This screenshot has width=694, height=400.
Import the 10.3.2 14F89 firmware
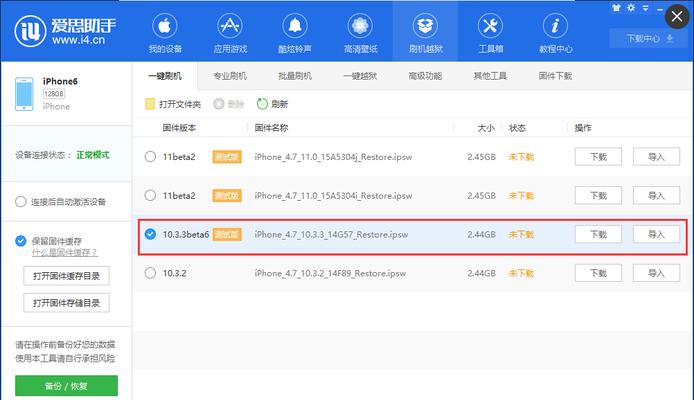tap(656, 273)
